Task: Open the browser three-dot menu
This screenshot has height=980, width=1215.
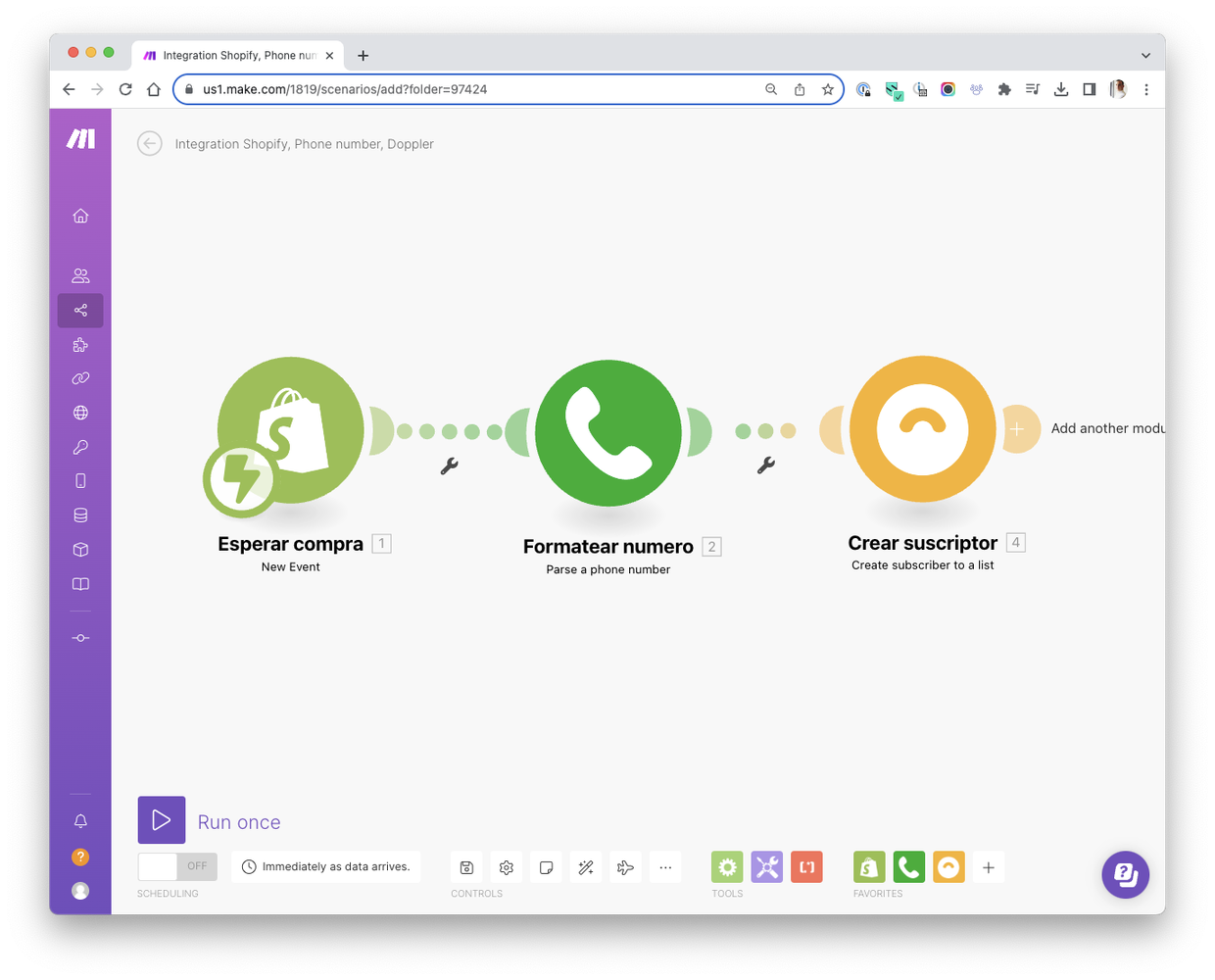Action: click(x=1146, y=89)
